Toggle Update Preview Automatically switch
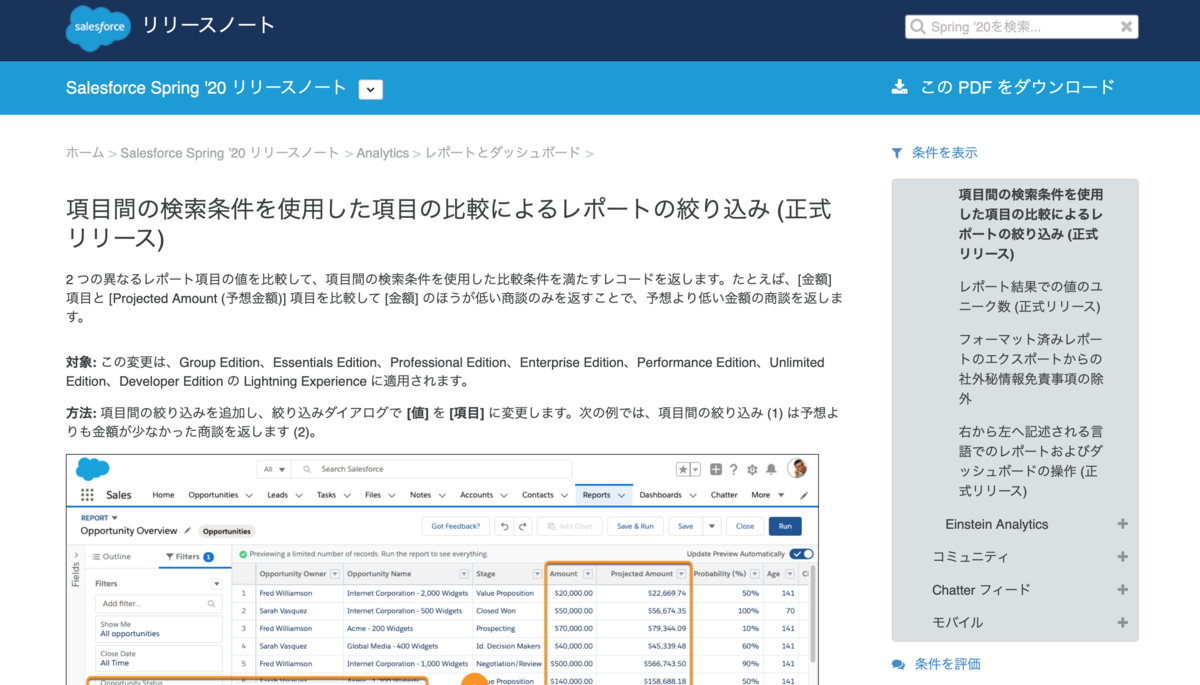This screenshot has height=685, width=1200. [801, 554]
